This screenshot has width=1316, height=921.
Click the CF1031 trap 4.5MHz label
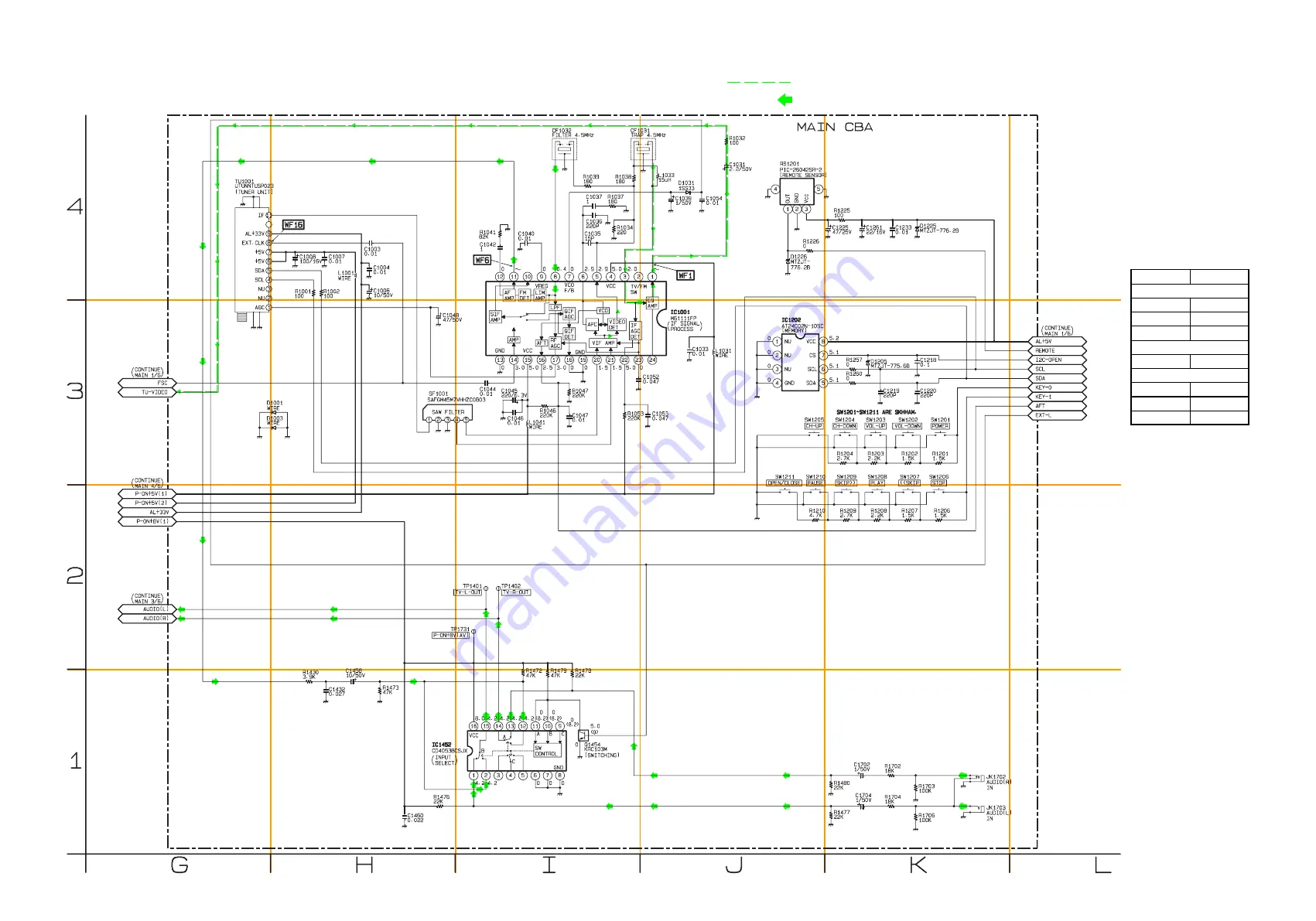(x=648, y=133)
